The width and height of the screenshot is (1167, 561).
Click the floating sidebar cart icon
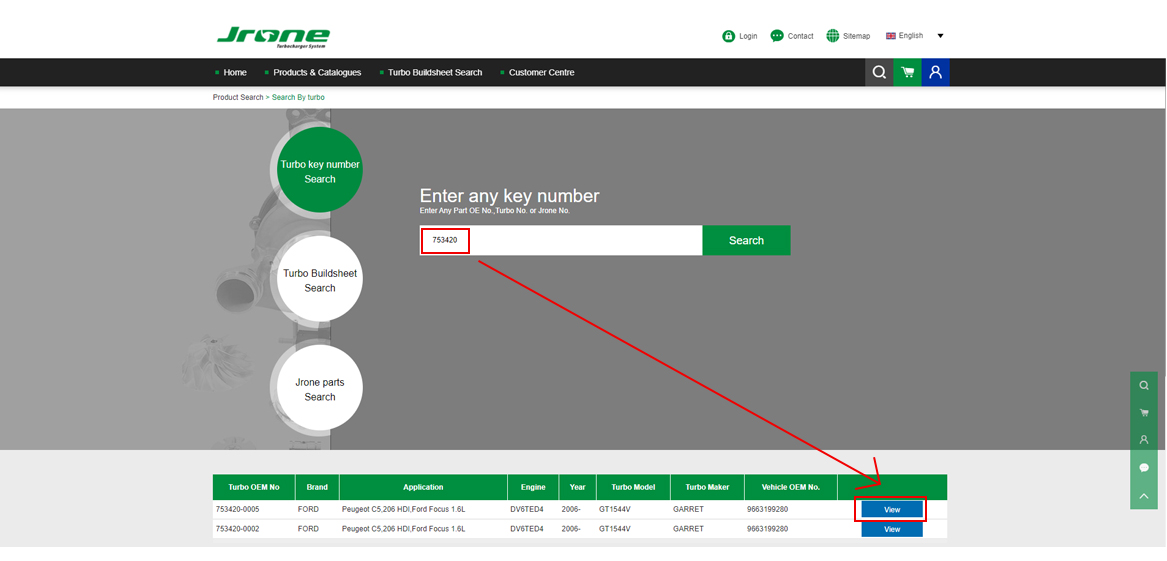1144,413
